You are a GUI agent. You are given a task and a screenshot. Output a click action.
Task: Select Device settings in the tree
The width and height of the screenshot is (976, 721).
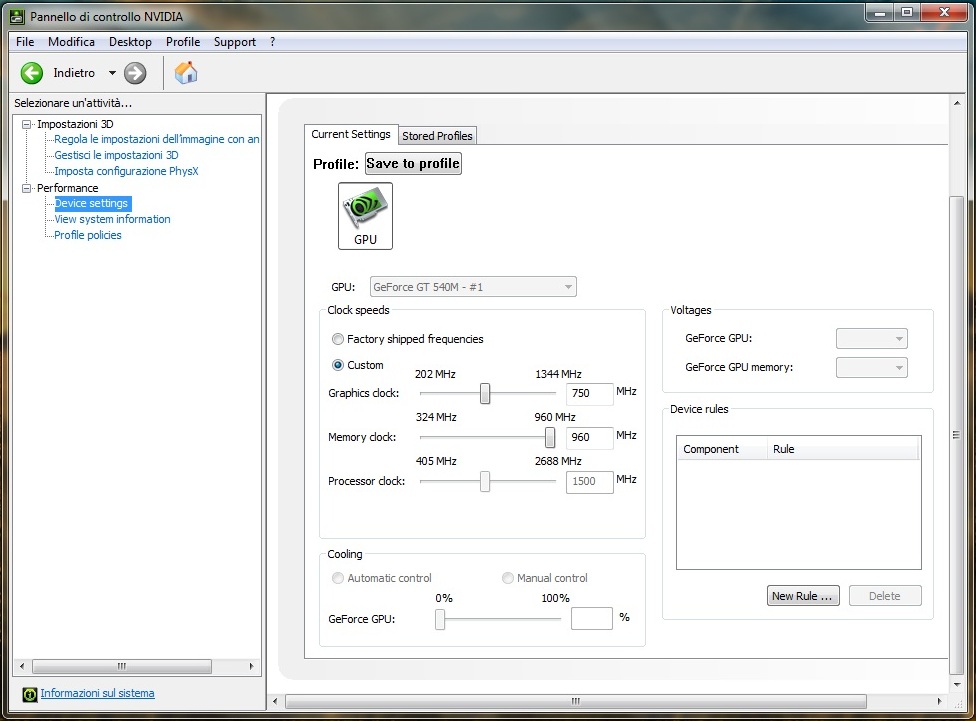[x=92, y=203]
